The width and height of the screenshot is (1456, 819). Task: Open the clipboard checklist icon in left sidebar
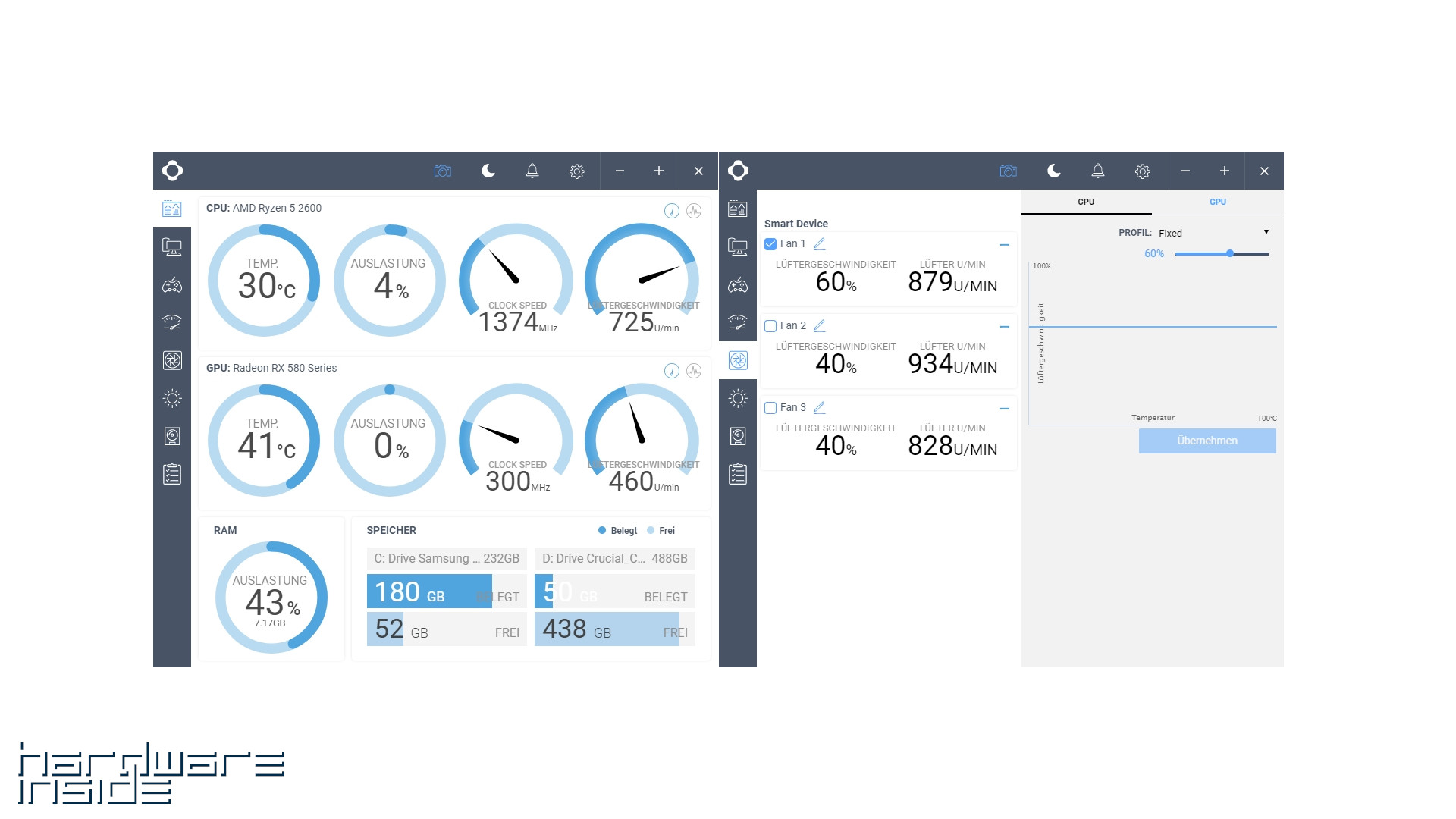[172, 474]
